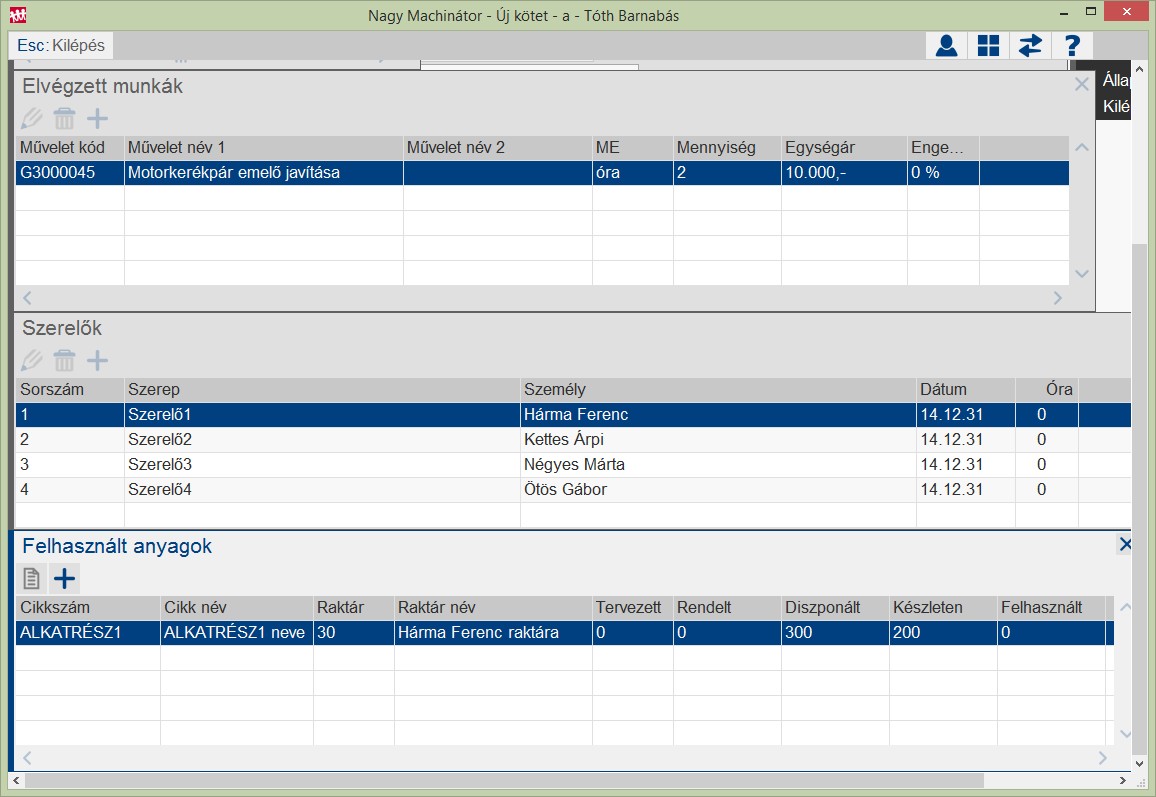The image size is (1156, 797).
Task: Select ALKATRÉSZ1 item number cell
Action: [x=88, y=633]
